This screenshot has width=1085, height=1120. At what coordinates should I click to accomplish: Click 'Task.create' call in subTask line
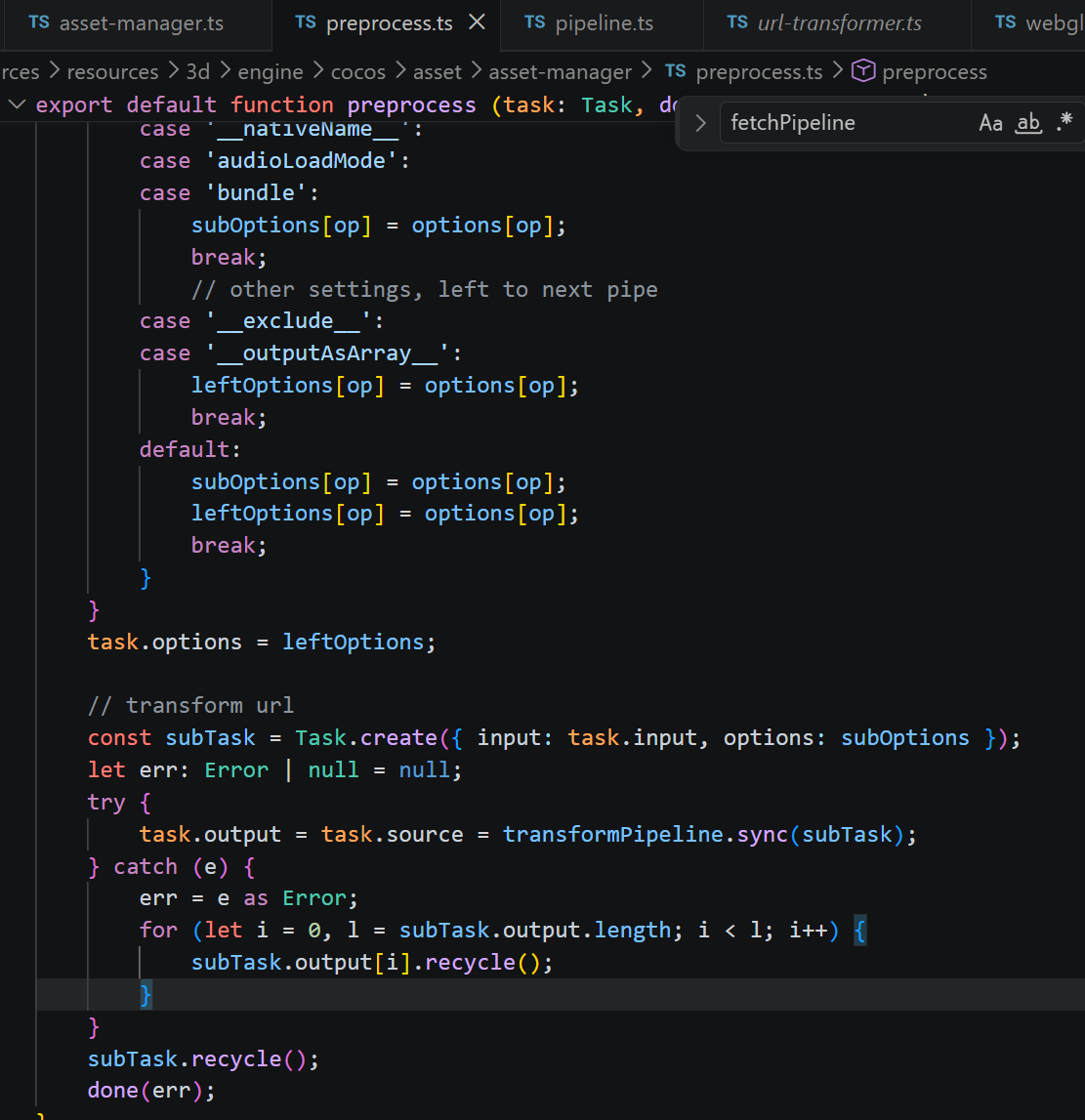(x=365, y=738)
